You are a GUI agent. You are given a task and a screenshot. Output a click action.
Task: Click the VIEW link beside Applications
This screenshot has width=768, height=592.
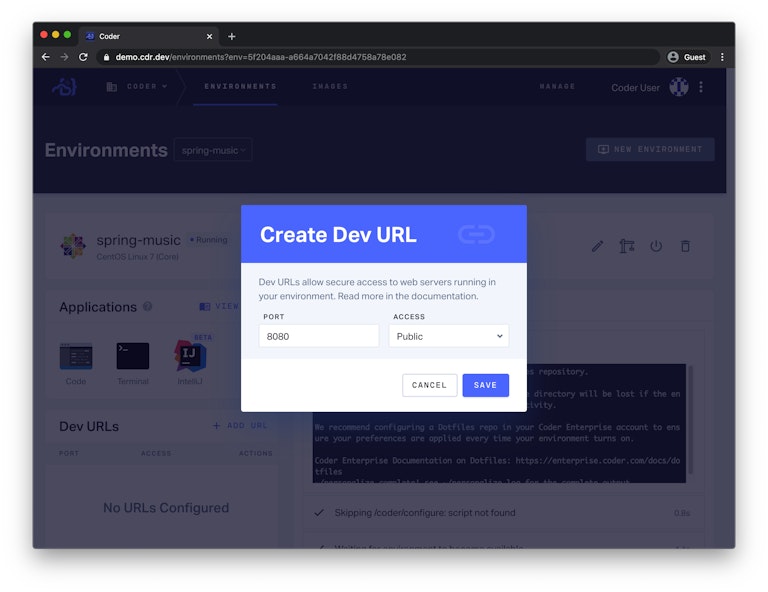click(x=219, y=306)
